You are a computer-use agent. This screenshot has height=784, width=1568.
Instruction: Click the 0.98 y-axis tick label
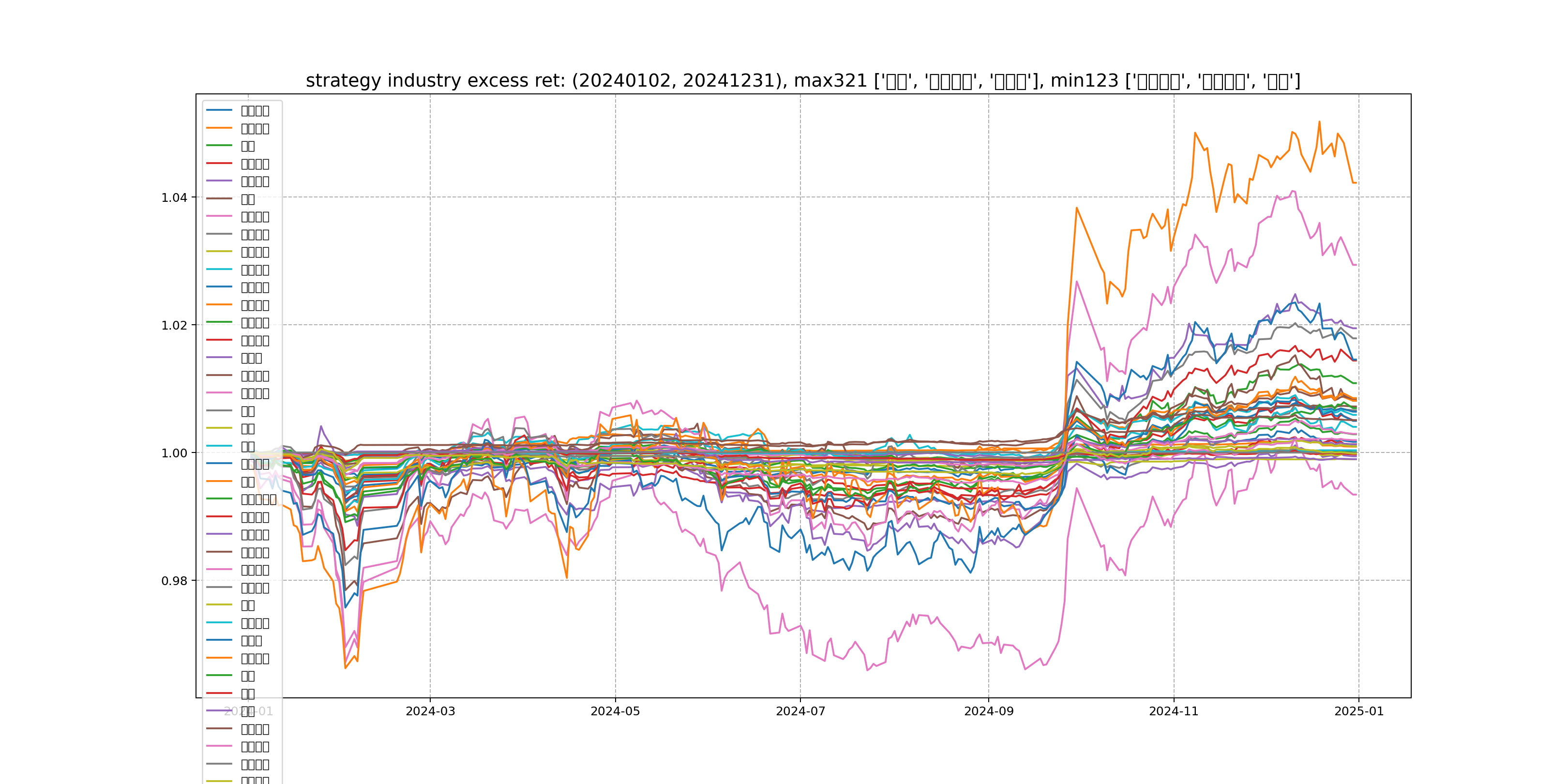coord(174,581)
